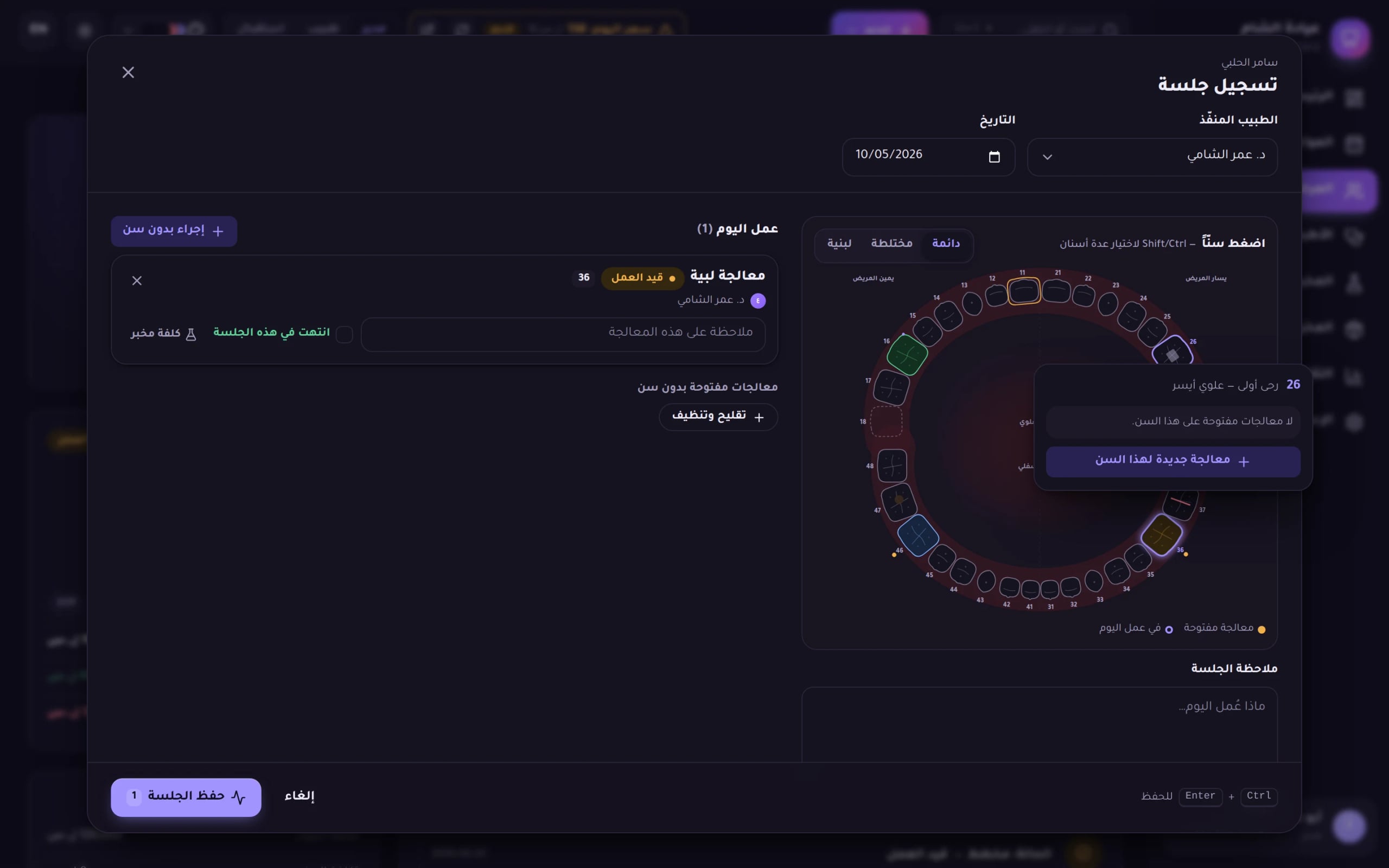Open الطبيب المنفّذ doctor dropdown

tap(1152, 157)
